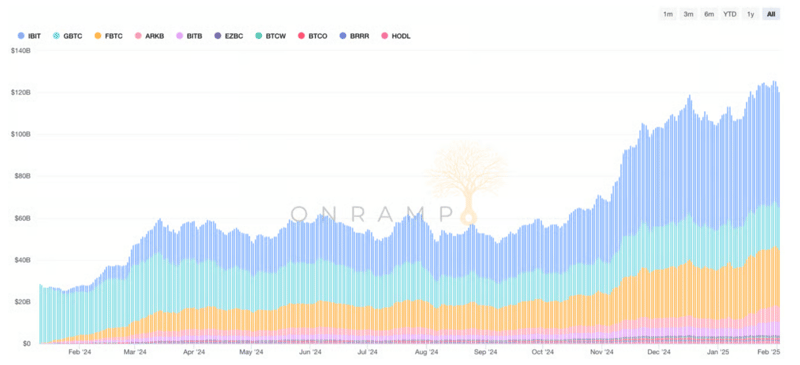Click the Sep '24 x-axis label
800x365 pixels.
coord(485,352)
